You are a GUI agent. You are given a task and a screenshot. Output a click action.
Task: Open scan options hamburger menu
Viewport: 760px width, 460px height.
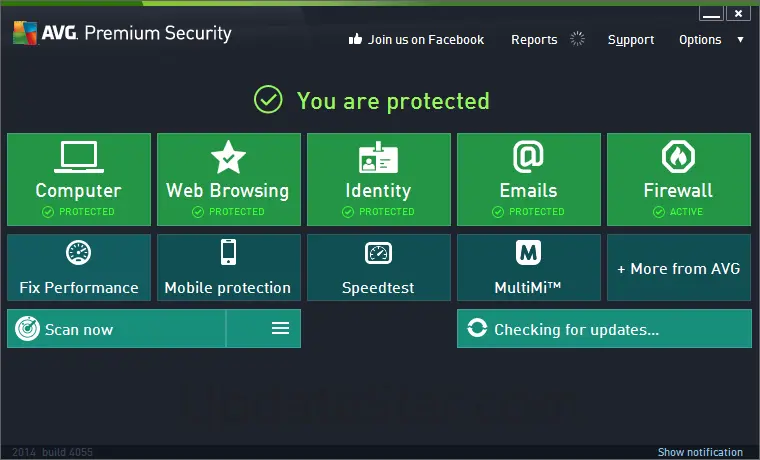[280, 328]
